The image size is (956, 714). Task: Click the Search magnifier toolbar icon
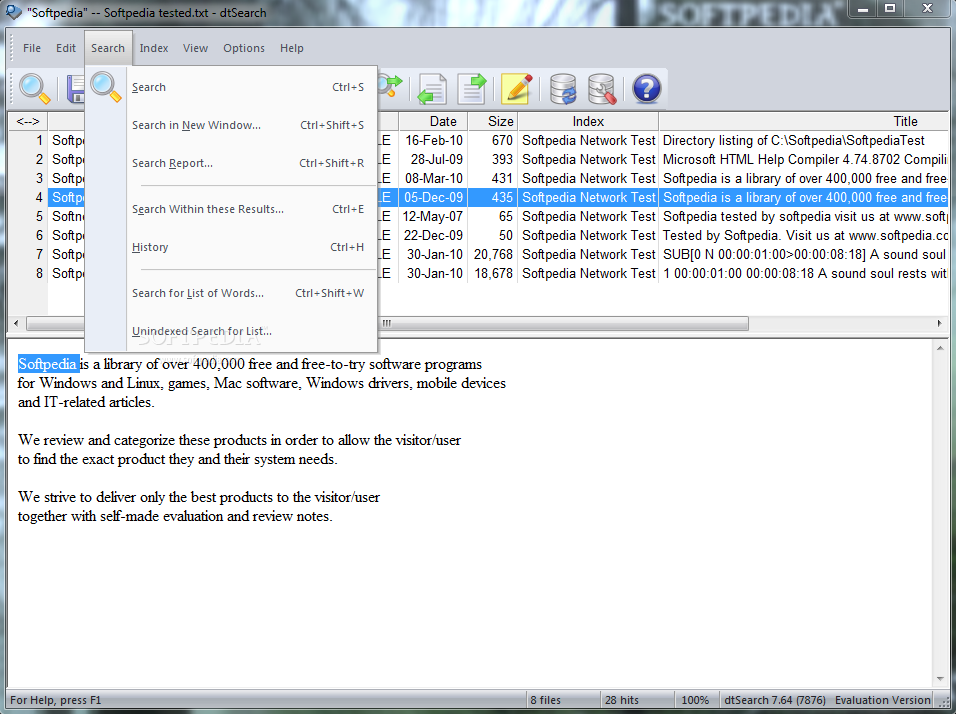tap(34, 88)
